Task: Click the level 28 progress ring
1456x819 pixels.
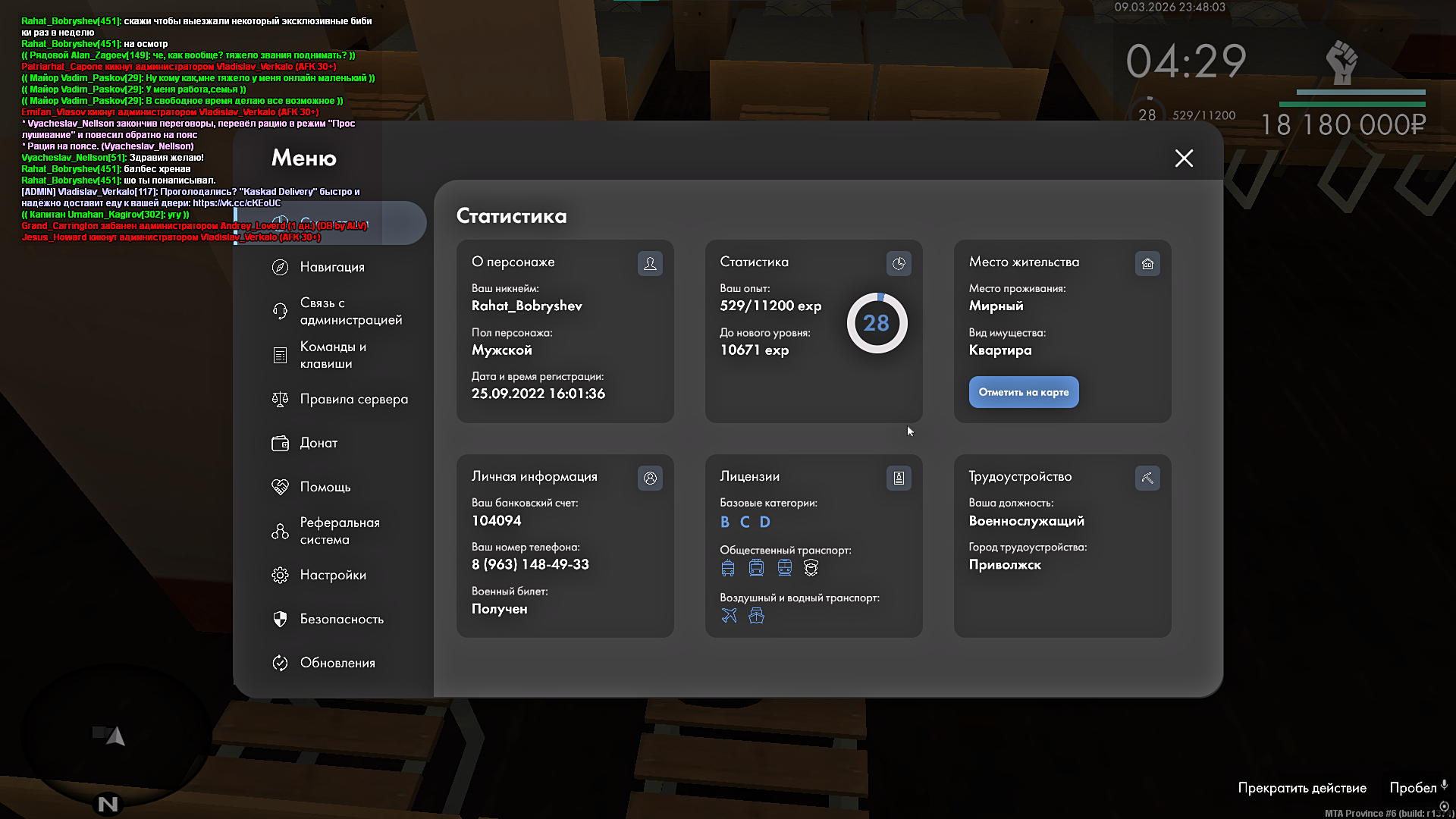Action: [x=877, y=323]
